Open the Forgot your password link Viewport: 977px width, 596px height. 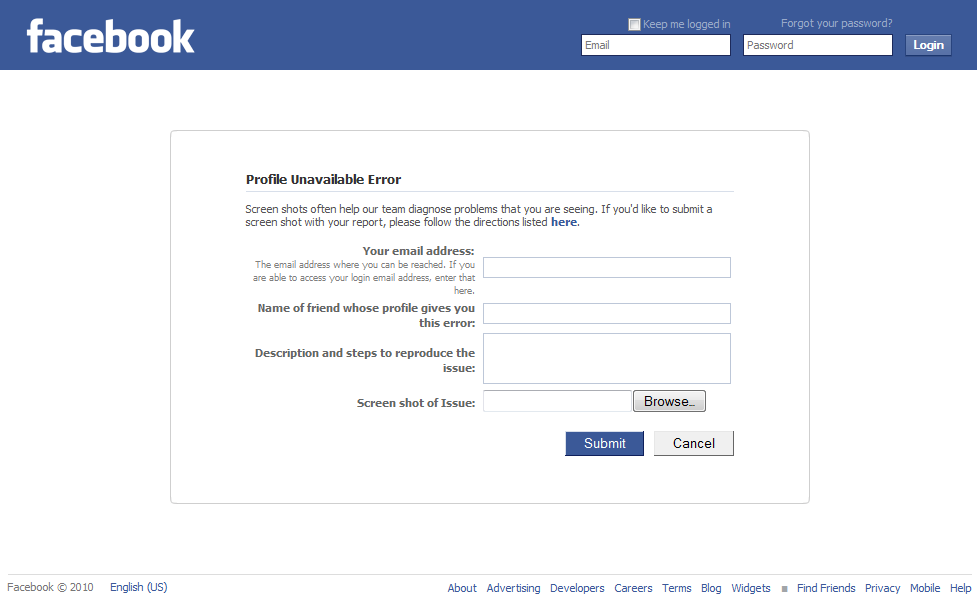coord(836,23)
